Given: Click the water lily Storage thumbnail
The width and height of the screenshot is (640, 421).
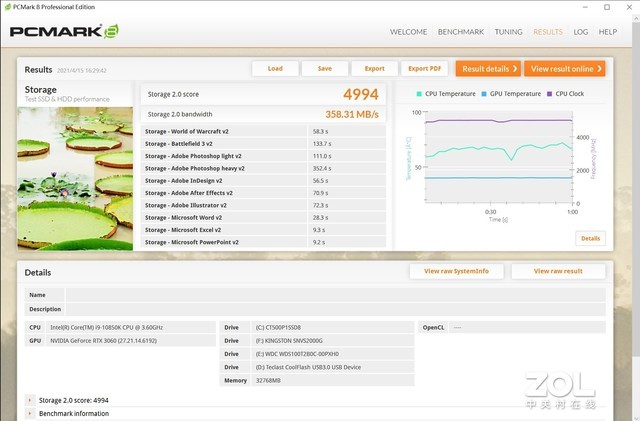Looking at the screenshot, I should click(75, 178).
